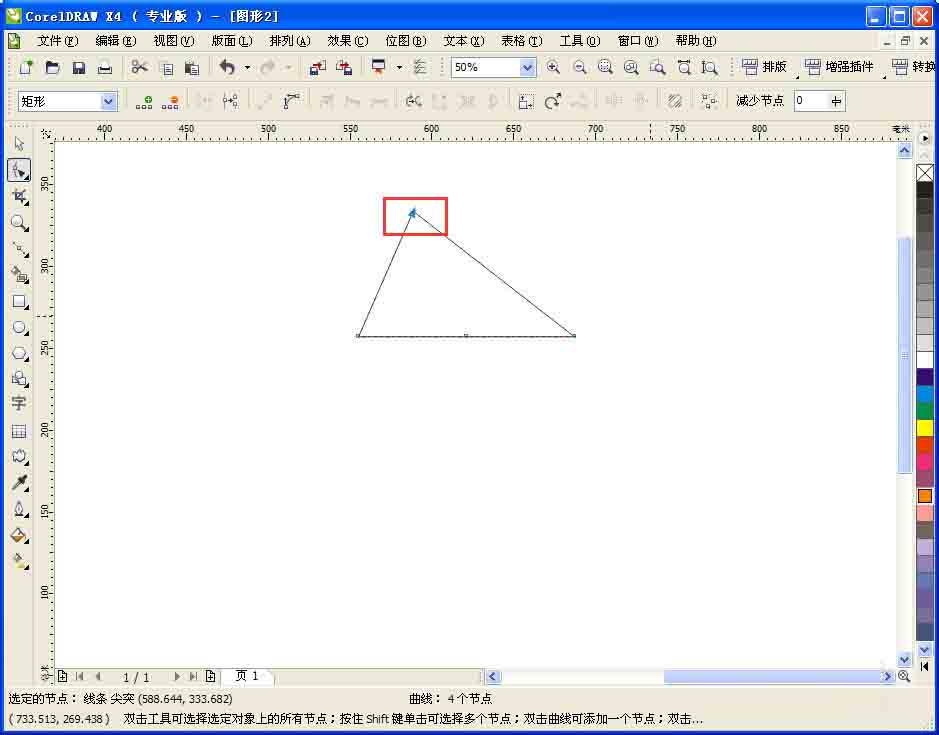Click the Save icon

coord(78,68)
